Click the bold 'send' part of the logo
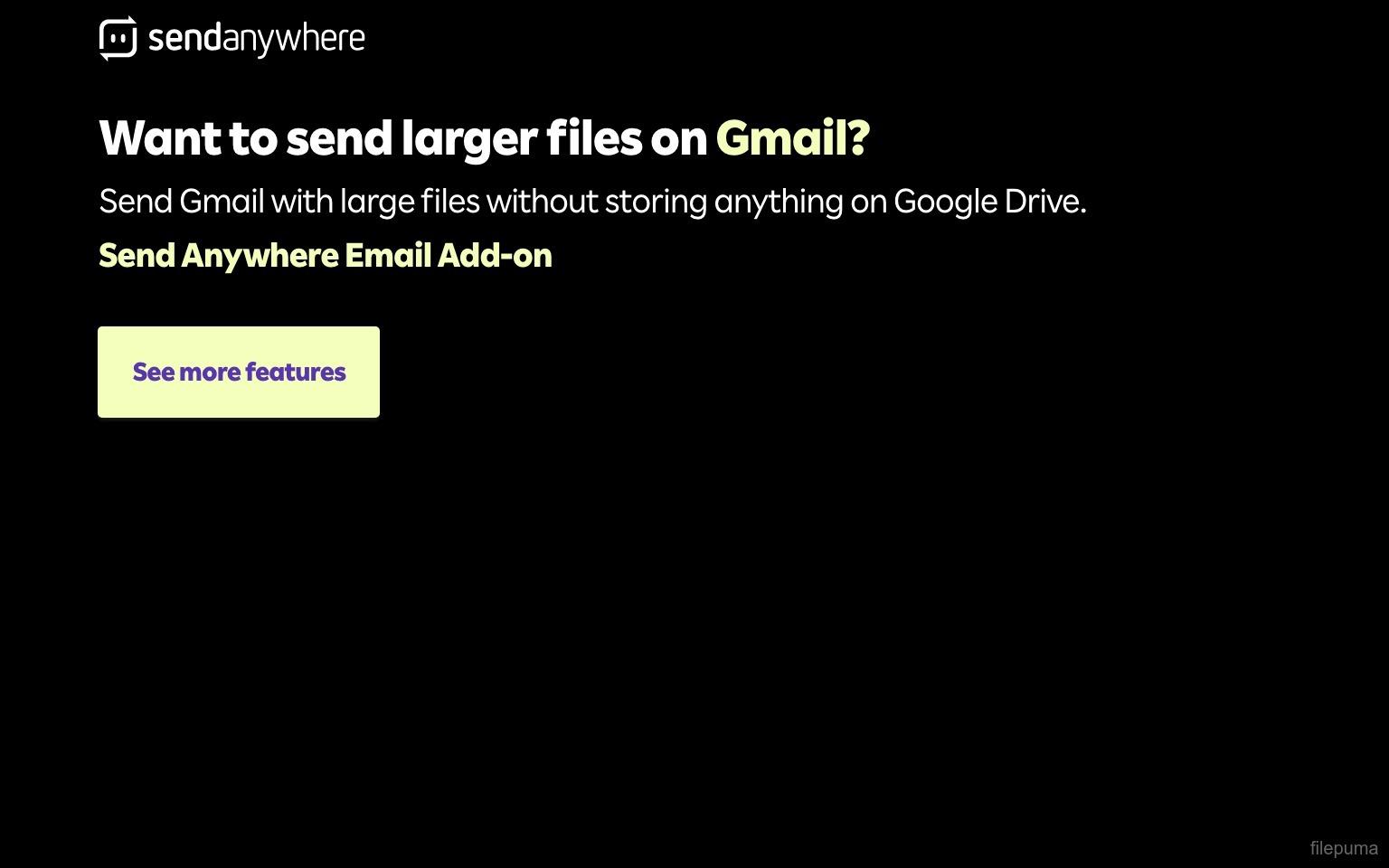The image size is (1389, 868). tap(185, 39)
